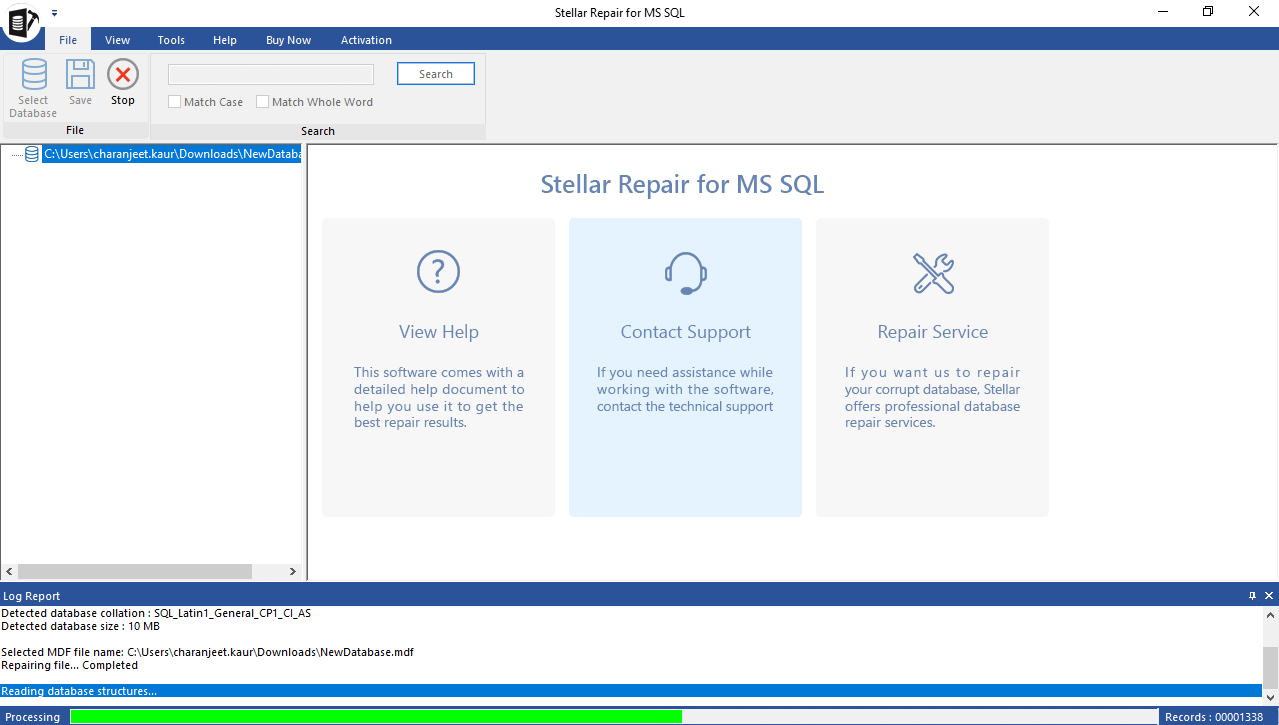
Task: Click the Search button
Action: [x=436, y=74]
